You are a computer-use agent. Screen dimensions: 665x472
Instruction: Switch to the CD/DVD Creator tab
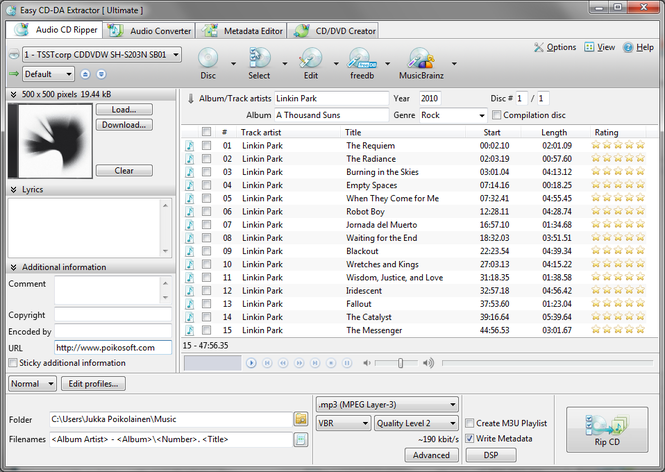(x=334, y=31)
